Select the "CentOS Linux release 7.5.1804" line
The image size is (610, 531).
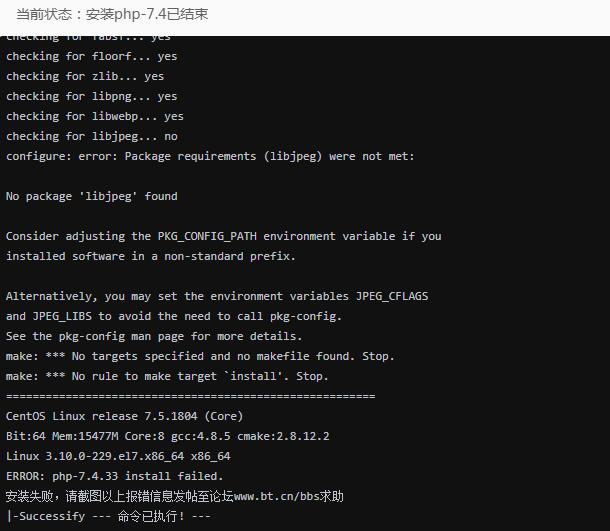124,416
